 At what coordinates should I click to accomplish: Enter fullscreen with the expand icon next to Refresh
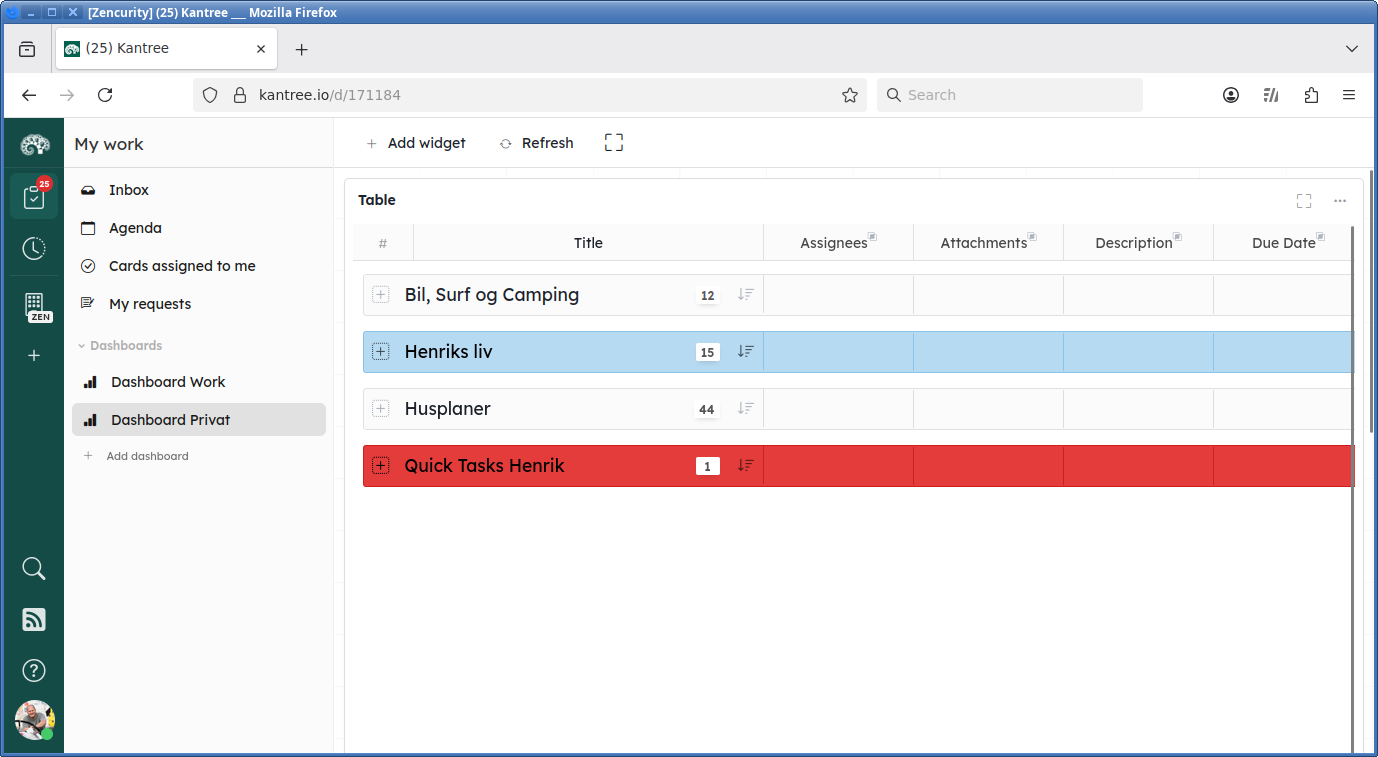(613, 142)
